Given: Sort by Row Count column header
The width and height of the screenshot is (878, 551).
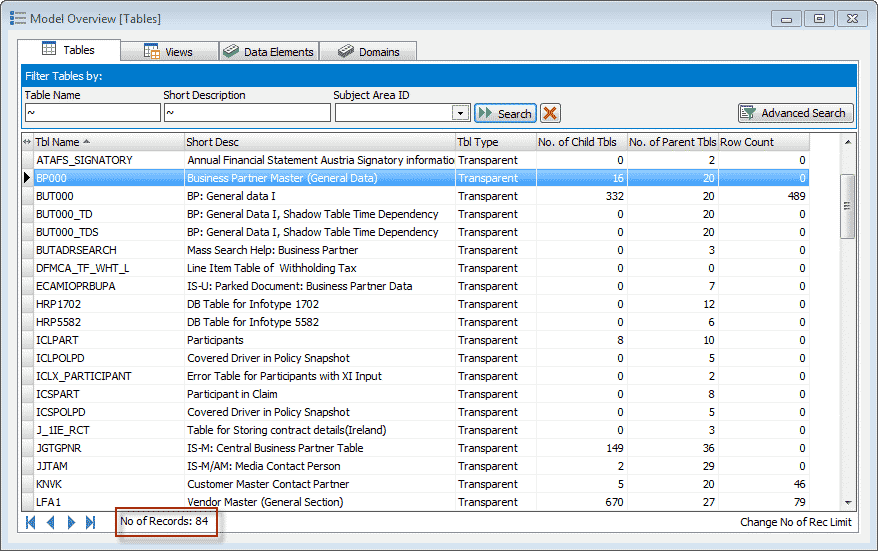Looking at the screenshot, I should point(764,142).
